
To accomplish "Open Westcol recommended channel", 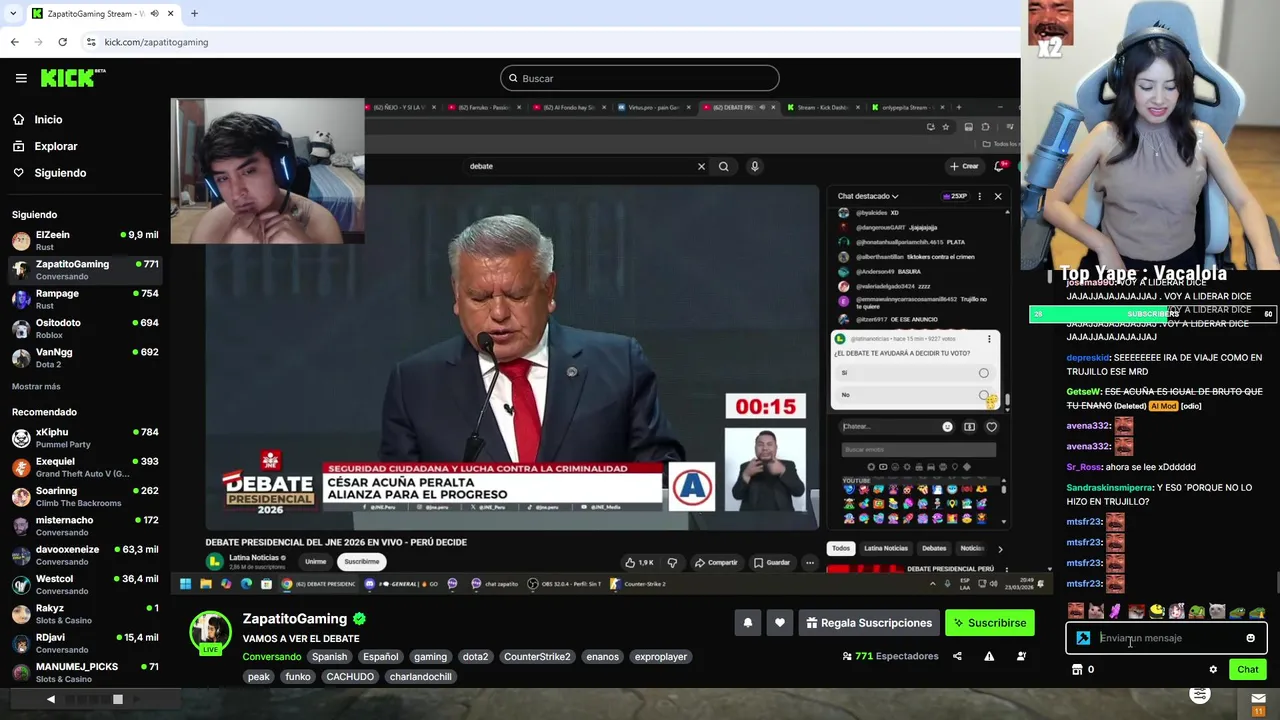I will click(85, 584).
